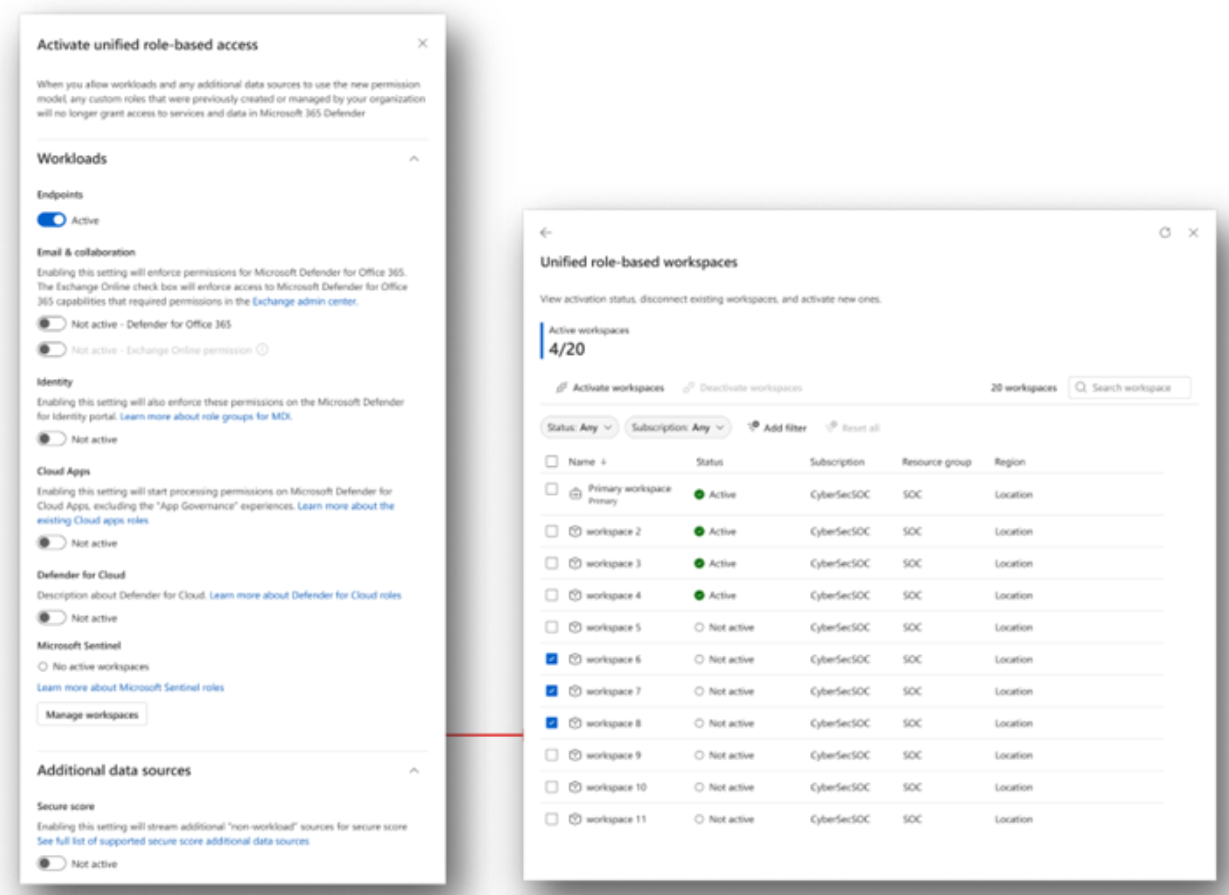Click the Add filter button

click(x=777, y=428)
